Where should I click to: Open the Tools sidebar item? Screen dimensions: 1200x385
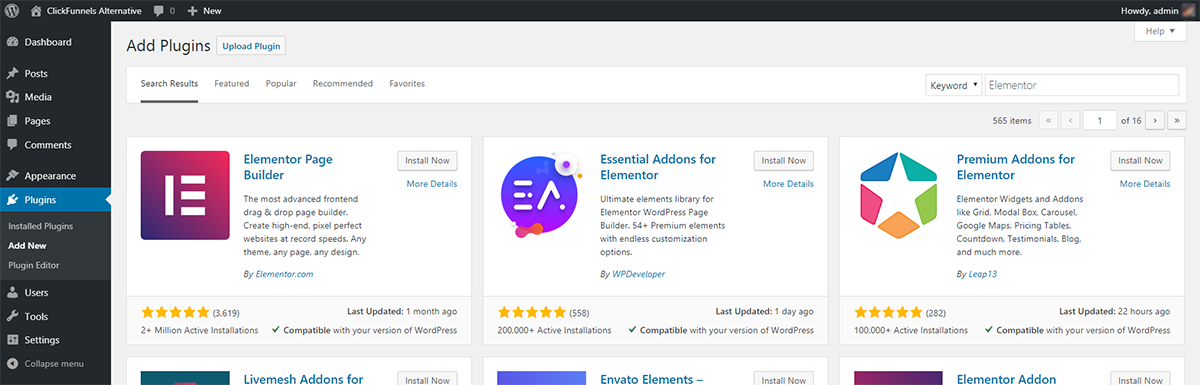click(37, 316)
